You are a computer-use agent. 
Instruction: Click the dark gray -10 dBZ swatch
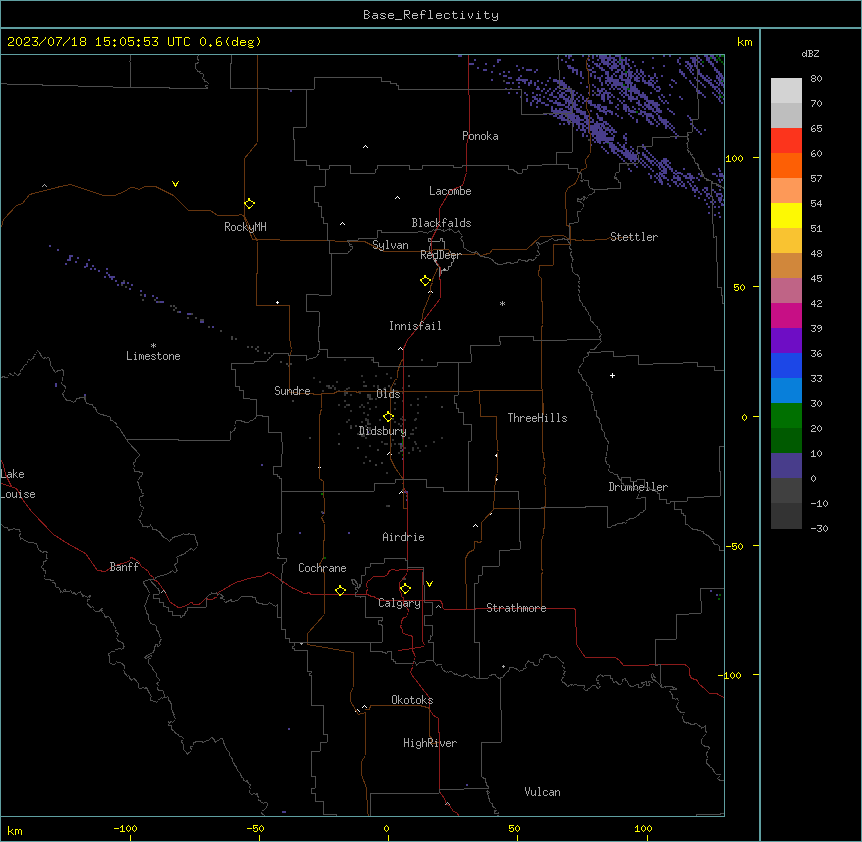click(x=786, y=516)
